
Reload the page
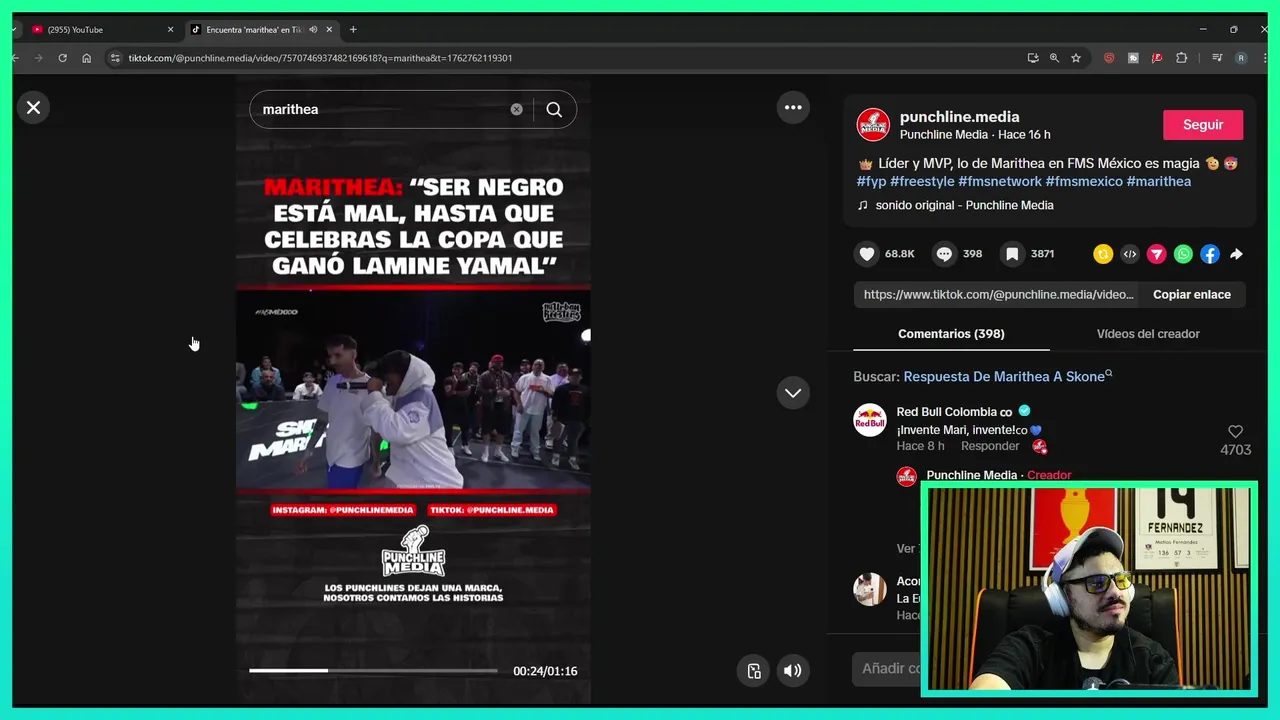62,58
